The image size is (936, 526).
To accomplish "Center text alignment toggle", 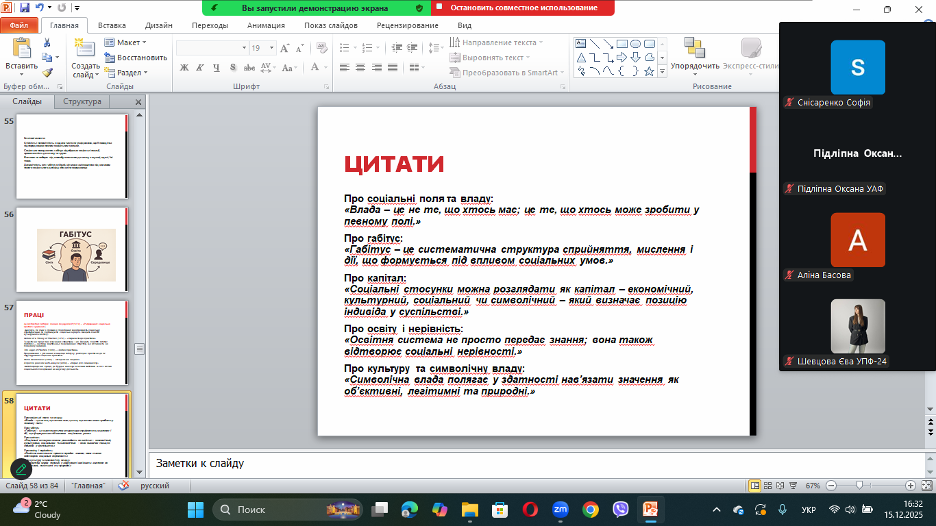I will (x=360, y=67).
